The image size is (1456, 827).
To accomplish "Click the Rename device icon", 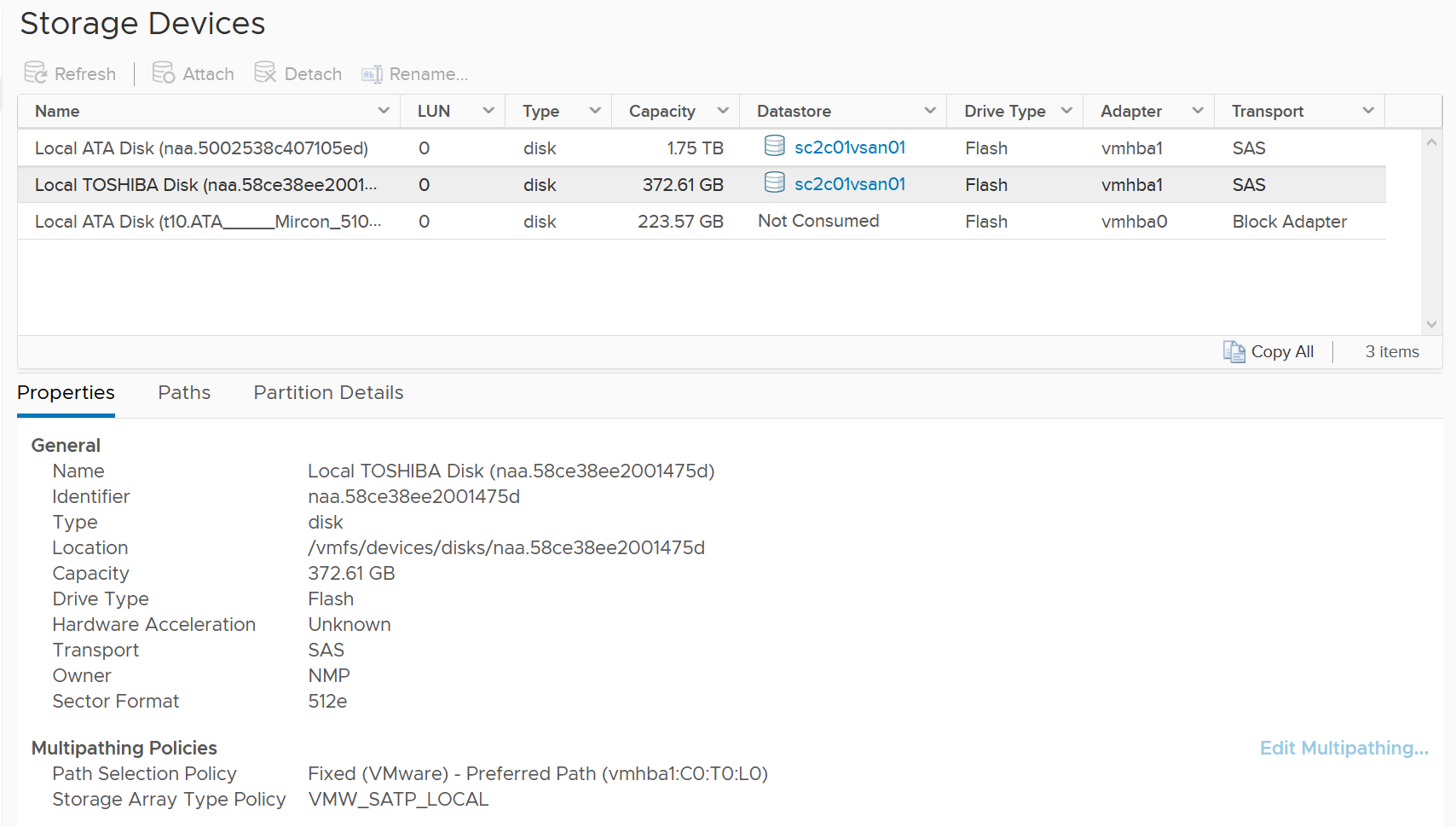I will (372, 74).
